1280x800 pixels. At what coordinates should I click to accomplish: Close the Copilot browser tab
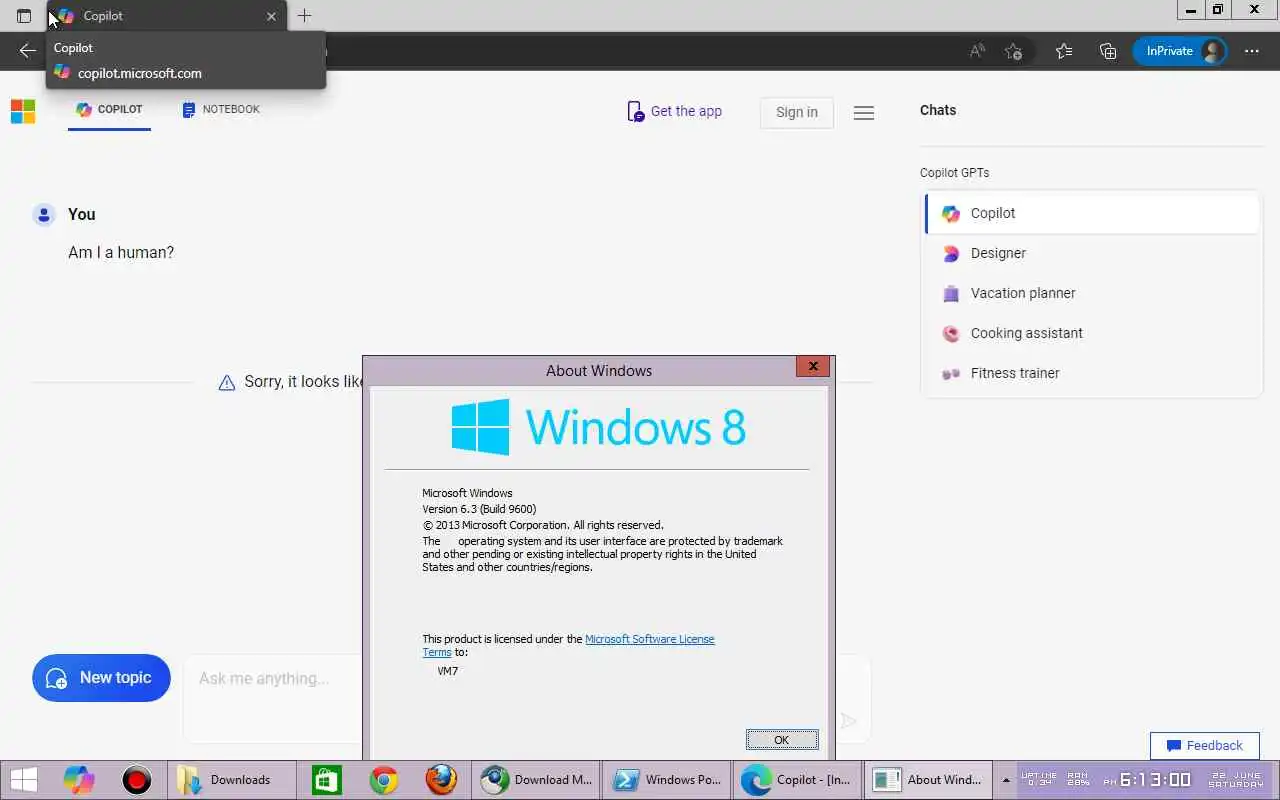tap(271, 16)
